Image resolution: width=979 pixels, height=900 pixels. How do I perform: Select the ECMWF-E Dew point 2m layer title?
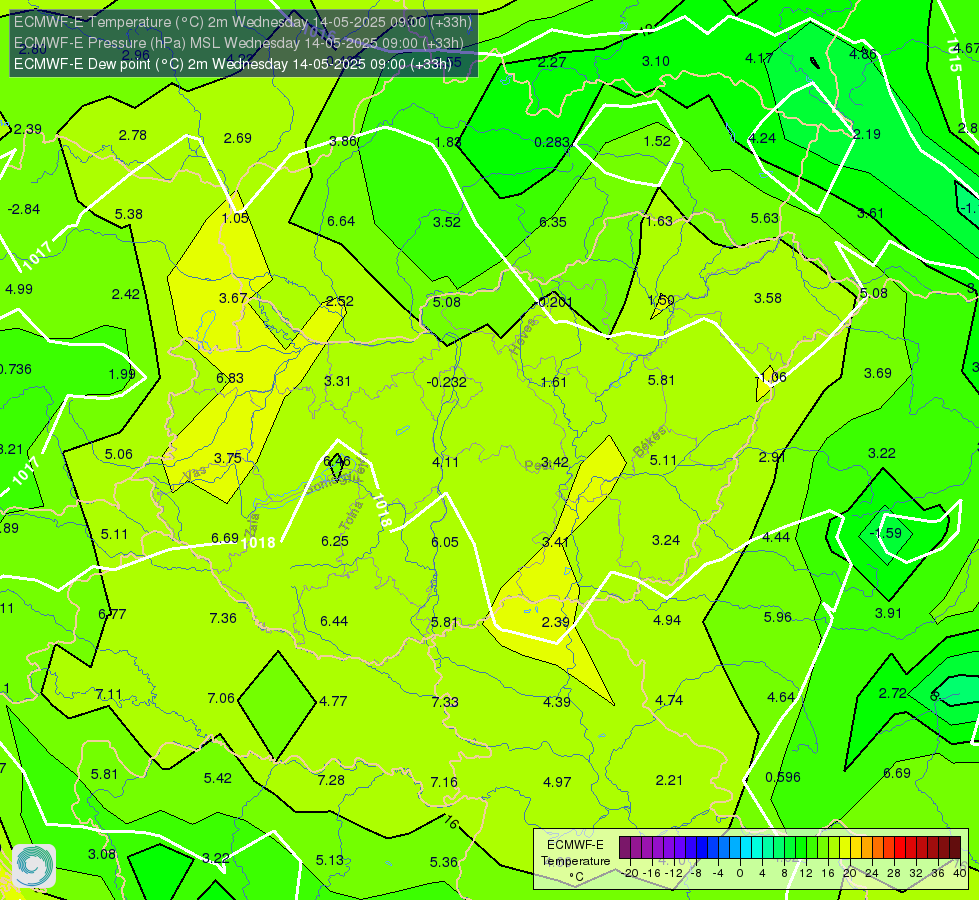click(232, 64)
